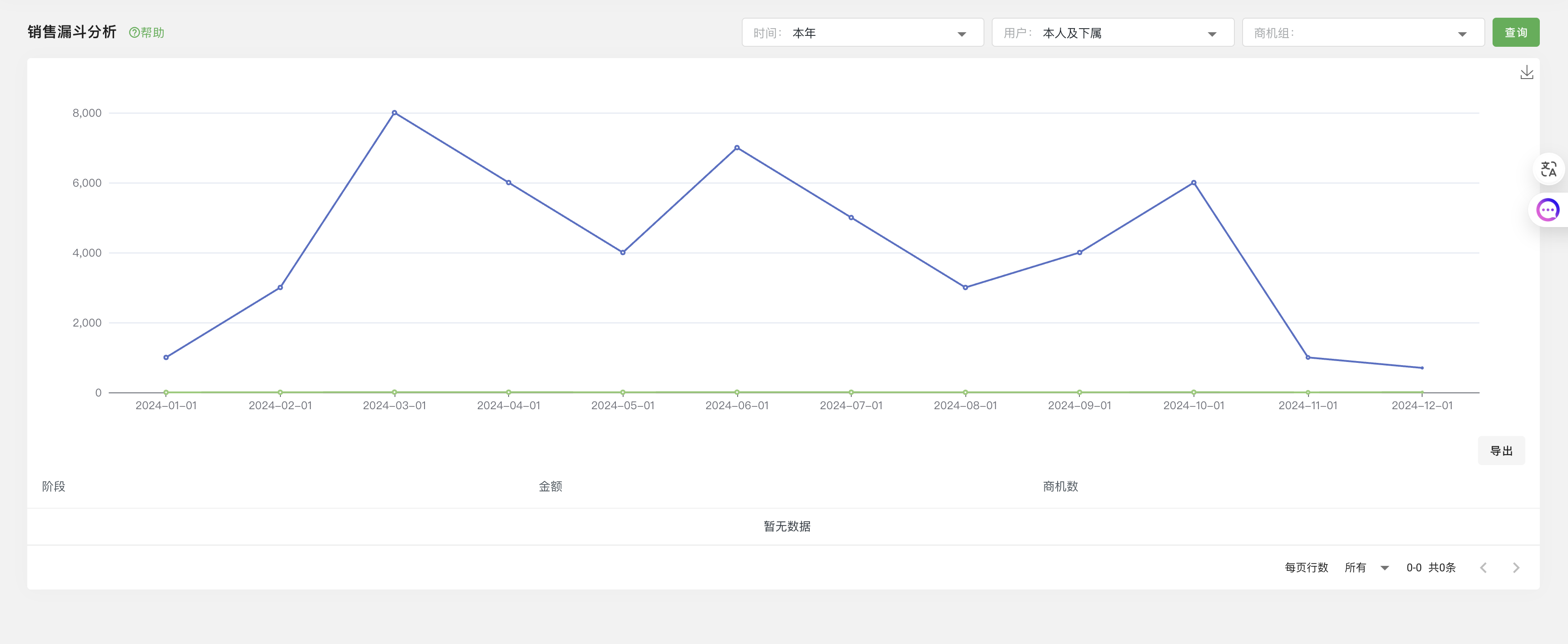Click the 2024-08-01 blue data point
This screenshot has width=1568, height=644.
pyautogui.click(x=965, y=287)
